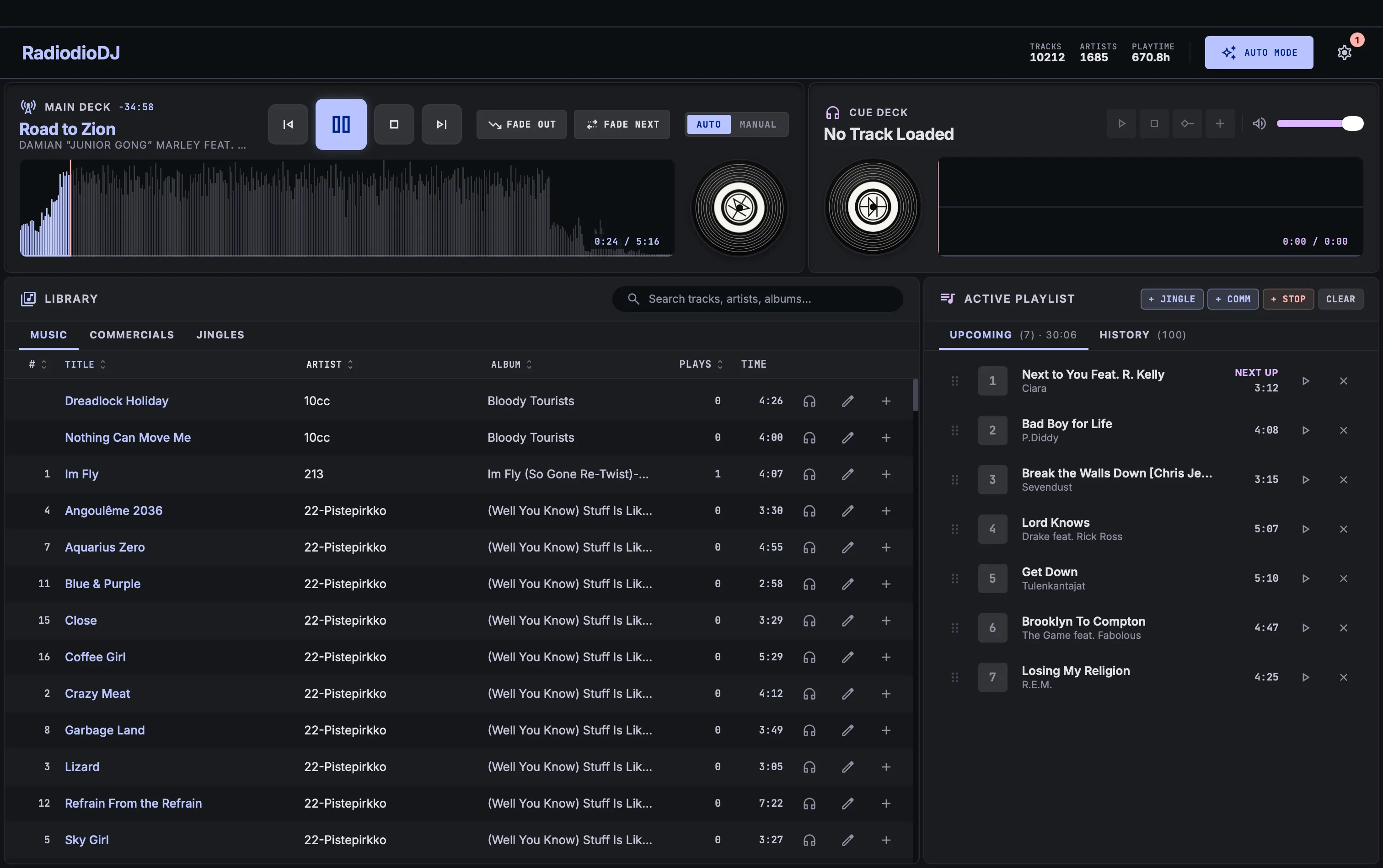The height and width of the screenshot is (868, 1383).
Task: Click the FADE NEXT button
Action: tap(622, 124)
